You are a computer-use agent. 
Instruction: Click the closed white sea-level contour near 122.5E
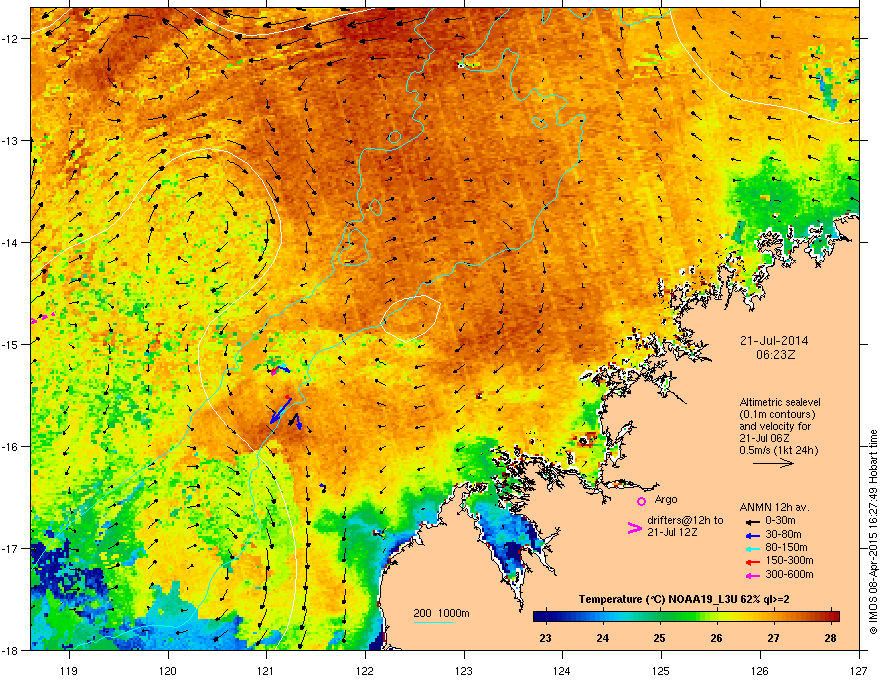[x=410, y=318]
